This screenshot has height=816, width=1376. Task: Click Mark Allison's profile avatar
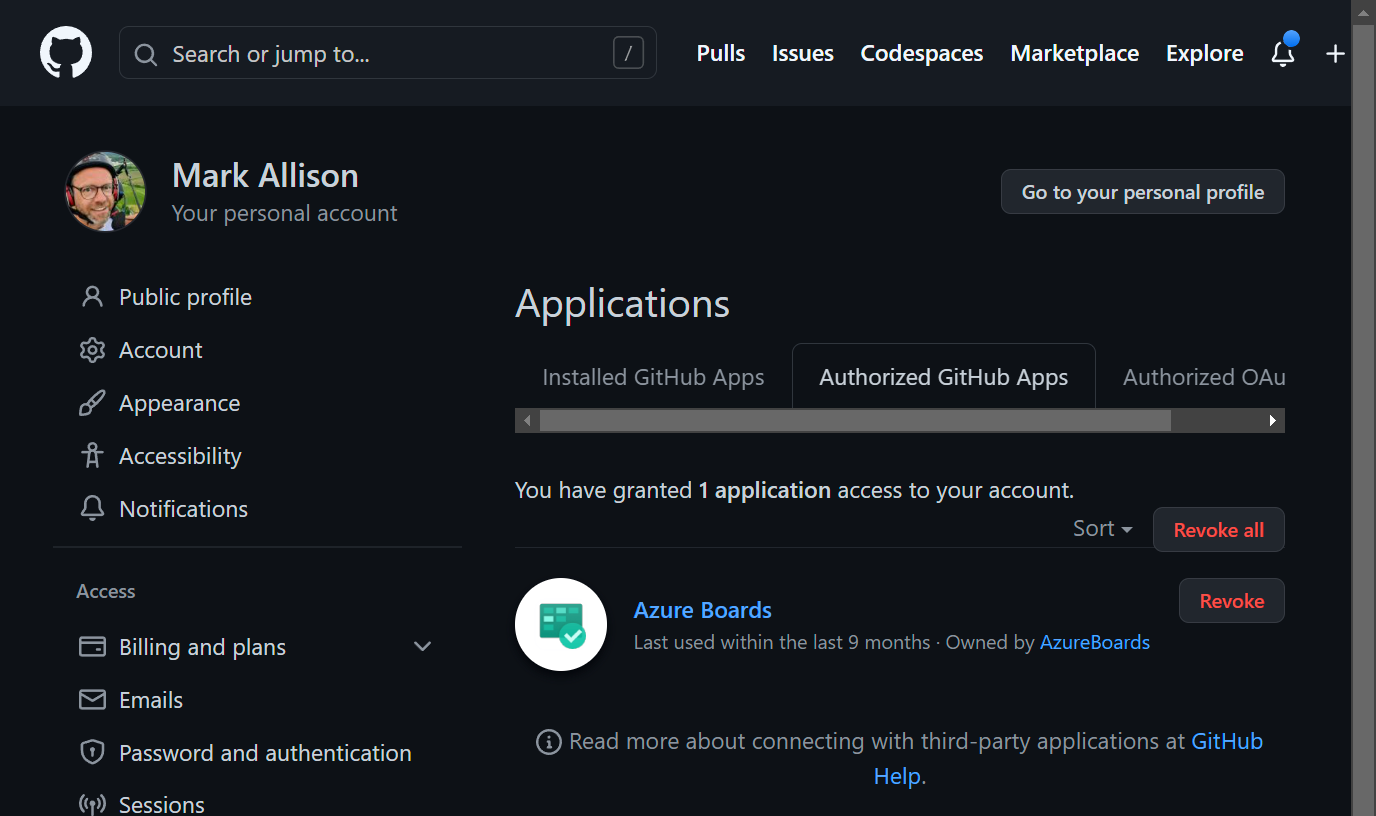click(x=106, y=191)
